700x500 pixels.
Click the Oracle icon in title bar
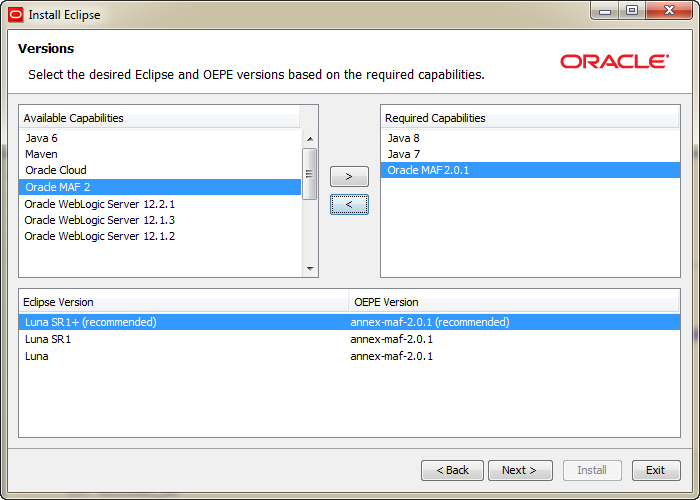click(x=16, y=15)
